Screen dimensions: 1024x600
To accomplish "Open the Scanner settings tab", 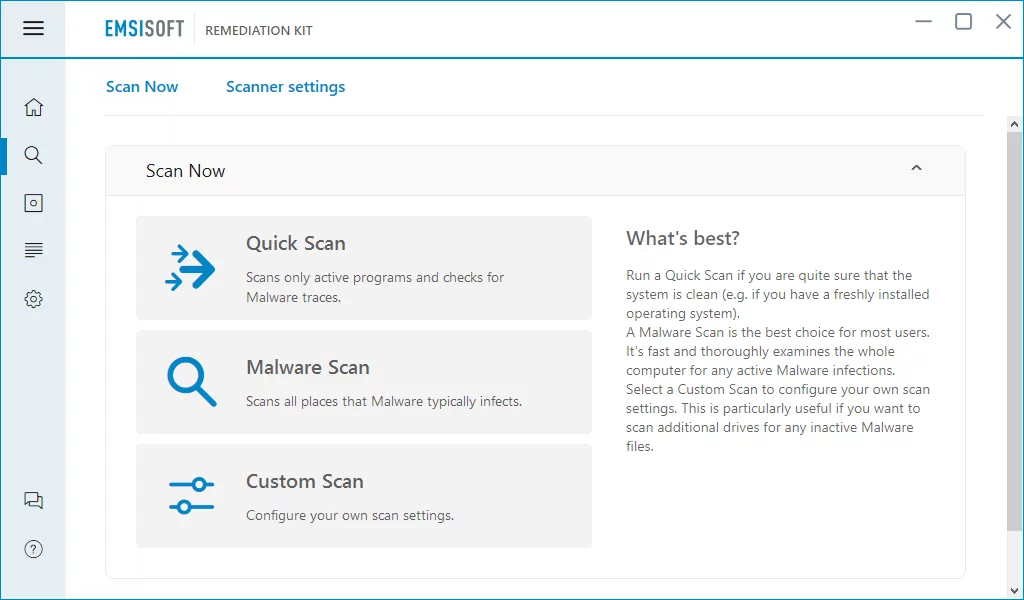I will (x=285, y=87).
